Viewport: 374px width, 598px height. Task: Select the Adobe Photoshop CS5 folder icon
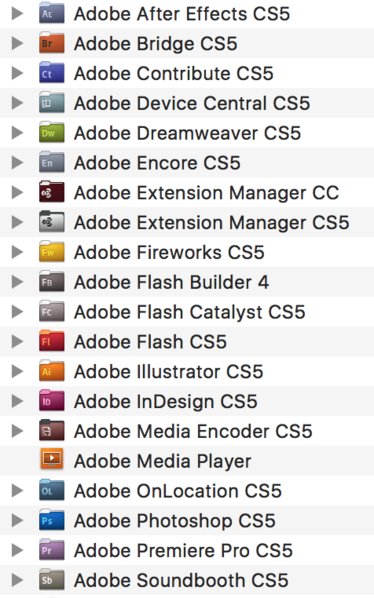[x=52, y=520]
